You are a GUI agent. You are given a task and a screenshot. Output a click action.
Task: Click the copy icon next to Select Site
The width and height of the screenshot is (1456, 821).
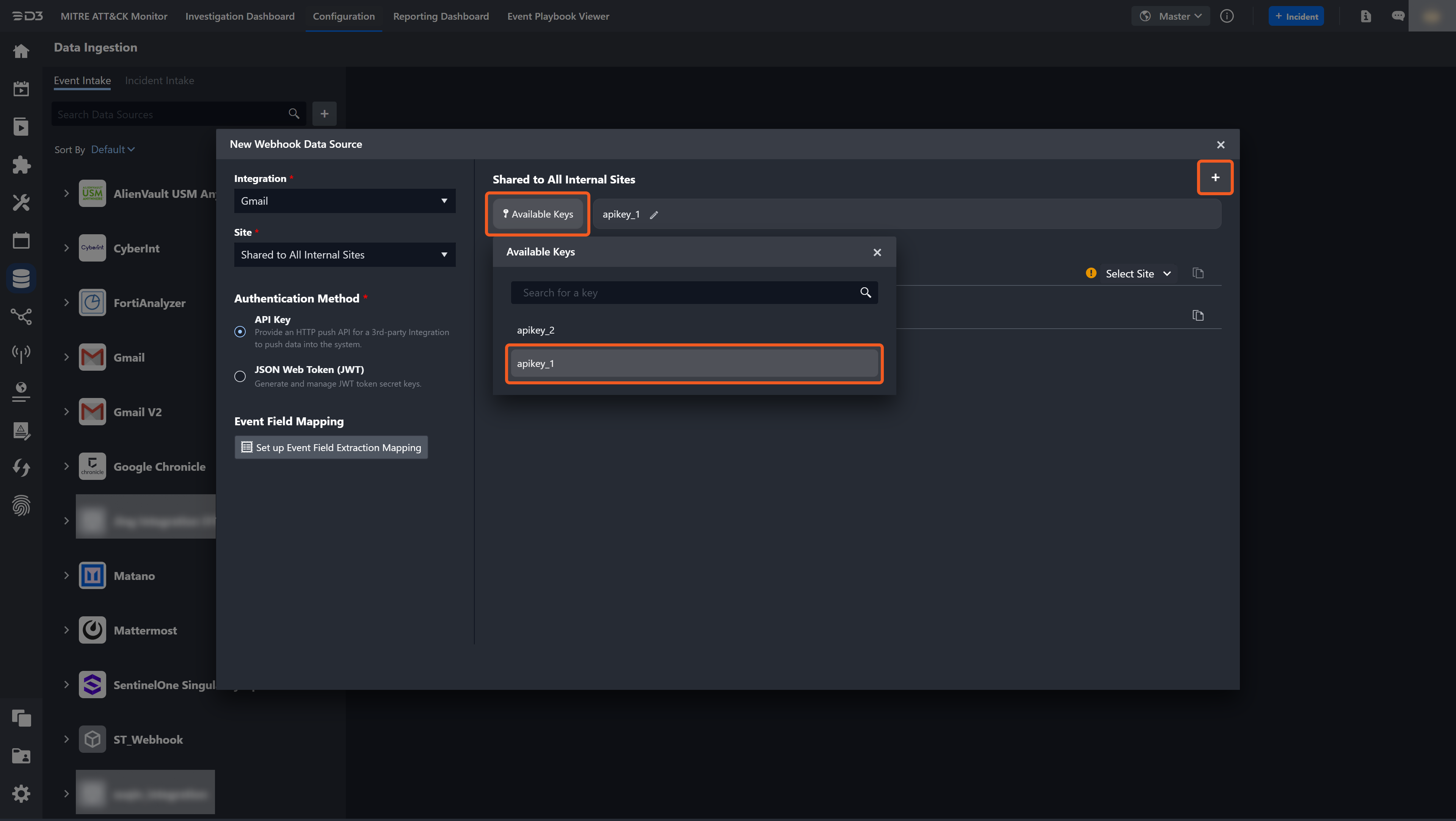(x=1198, y=274)
